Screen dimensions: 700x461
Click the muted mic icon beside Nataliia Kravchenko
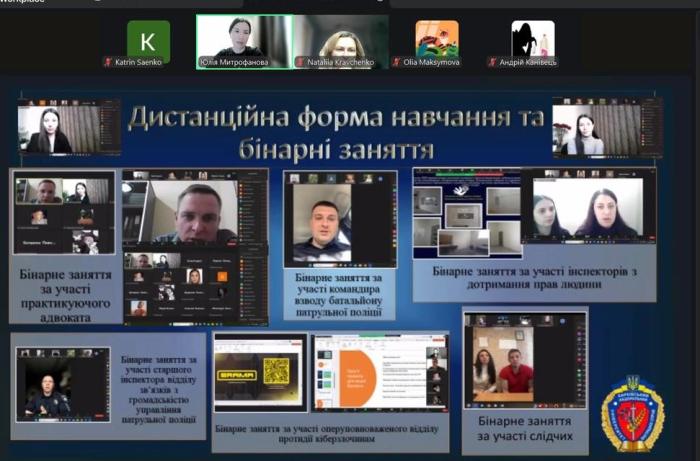(301, 62)
